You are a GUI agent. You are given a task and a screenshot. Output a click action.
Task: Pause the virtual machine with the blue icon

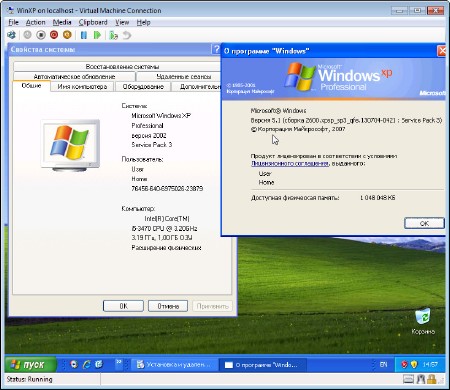[84, 35]
